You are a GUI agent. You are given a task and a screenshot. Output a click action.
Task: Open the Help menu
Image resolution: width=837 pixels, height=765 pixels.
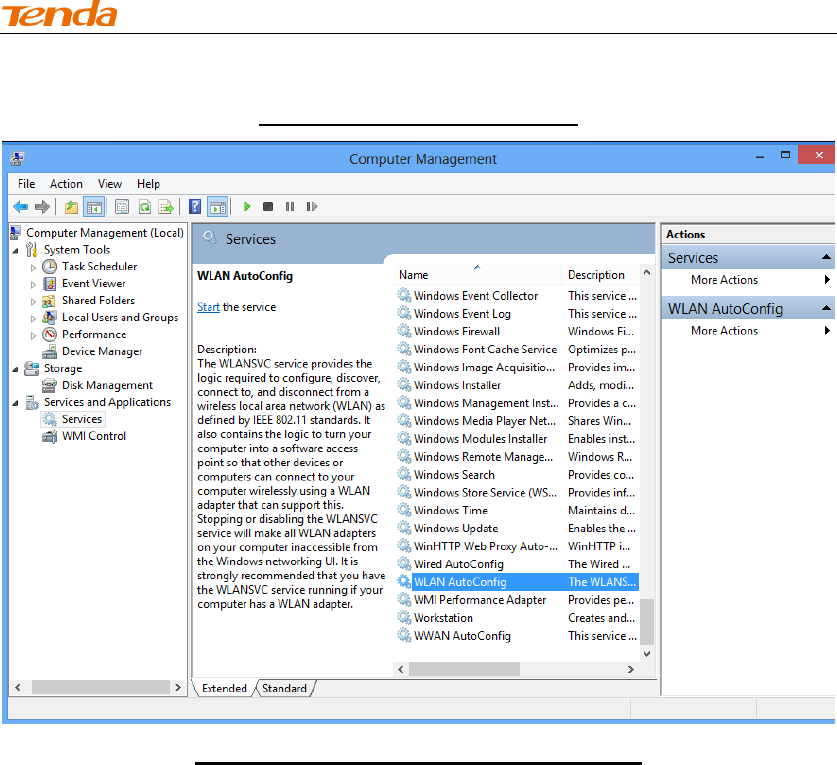tap(148, 184)
